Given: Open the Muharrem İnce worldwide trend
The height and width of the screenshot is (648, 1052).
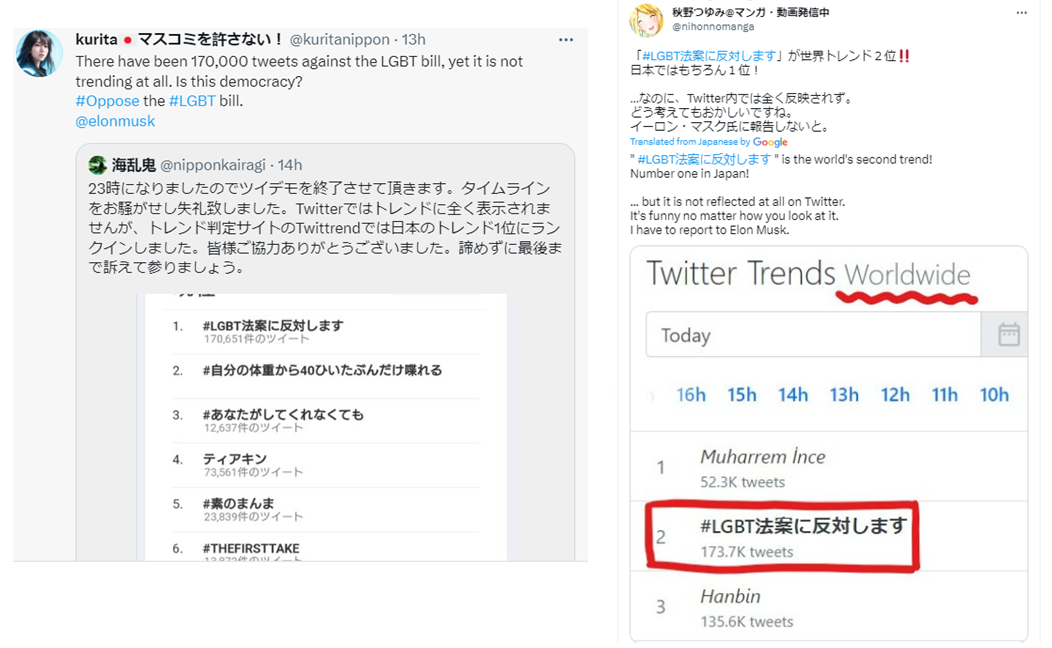Looking at the screenshot, I should pos(763,457).
